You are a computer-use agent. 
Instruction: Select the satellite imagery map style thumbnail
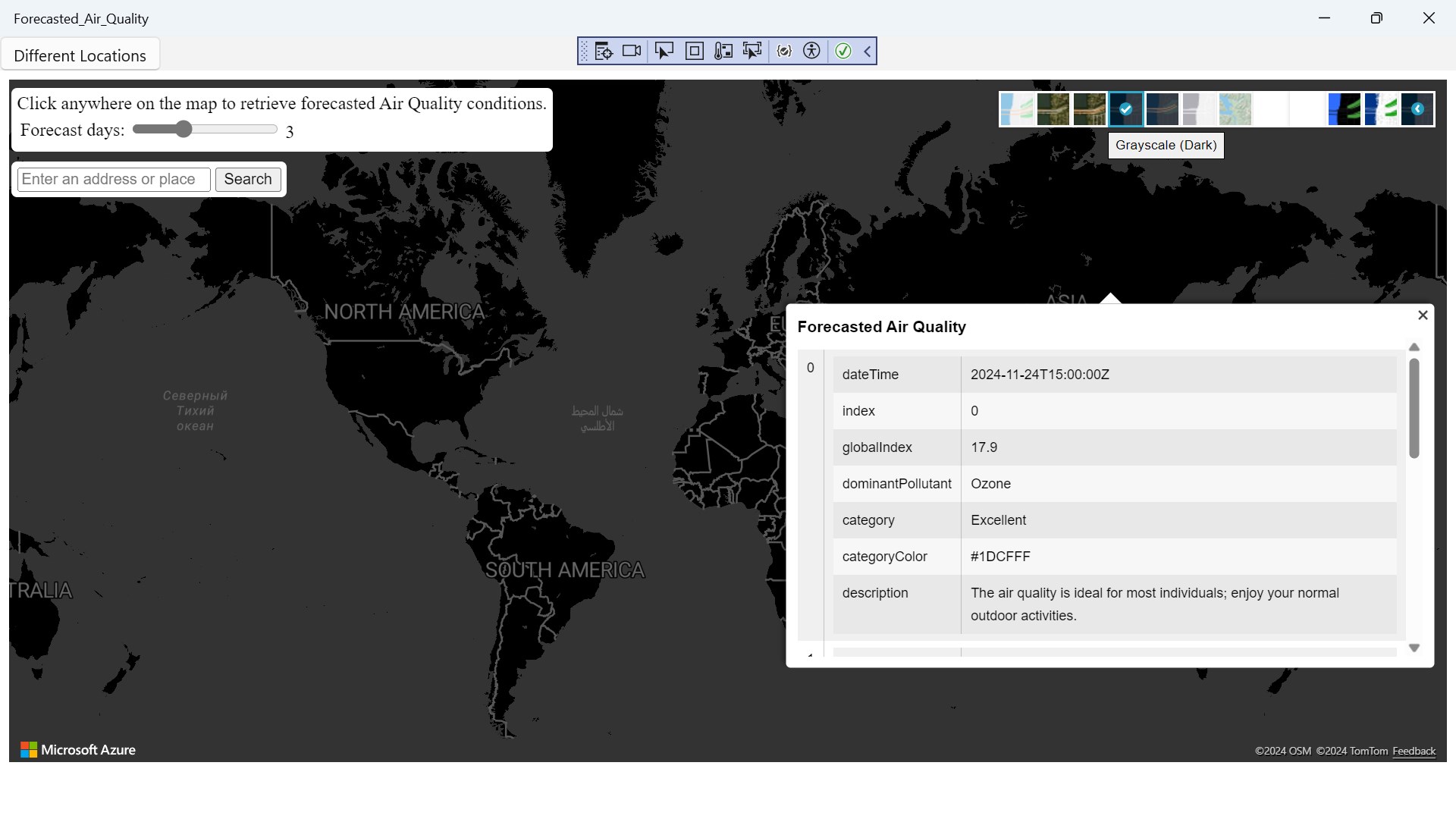pyautogui.click(x=1053, y=109)
